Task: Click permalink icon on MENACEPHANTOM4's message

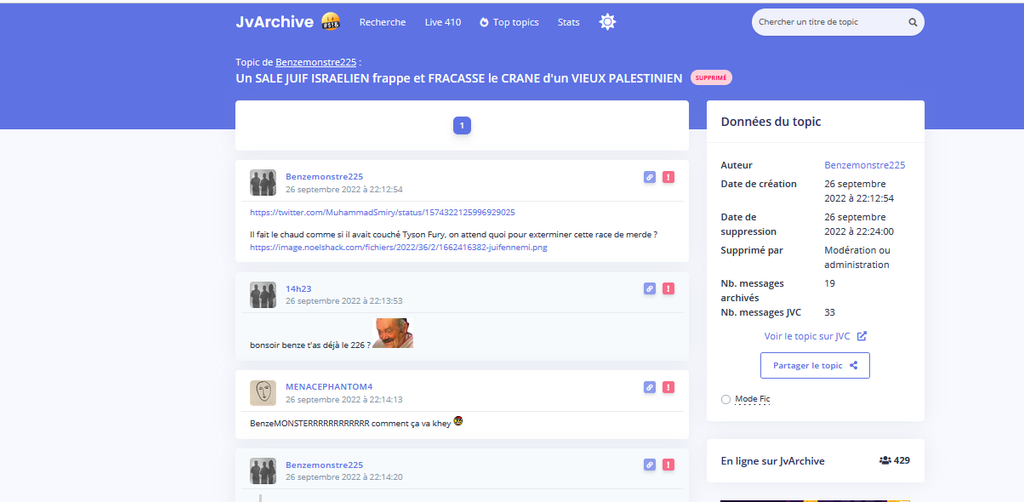Action: 649,387
